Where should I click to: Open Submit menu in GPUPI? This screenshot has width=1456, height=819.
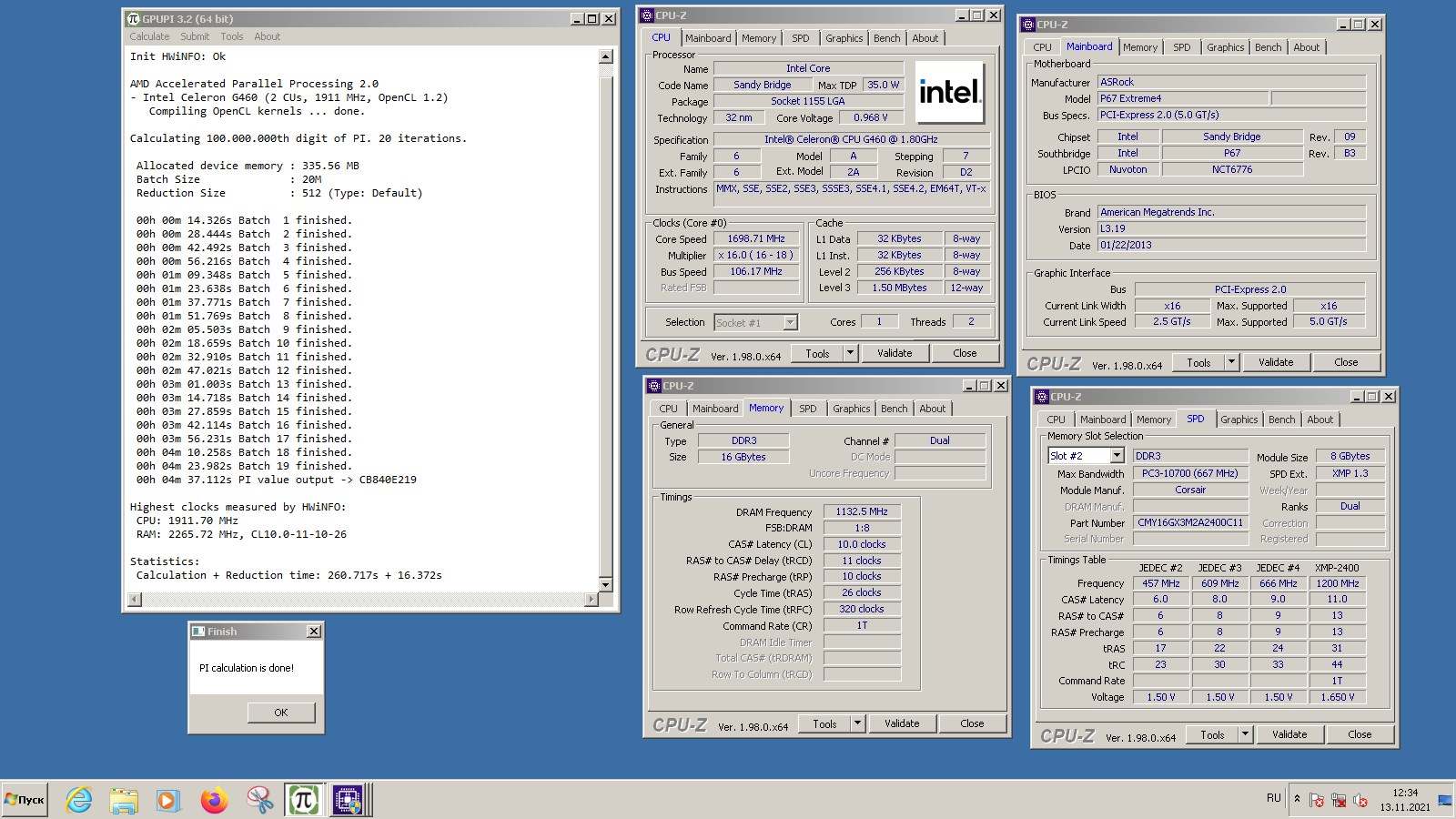pos(195,36)
